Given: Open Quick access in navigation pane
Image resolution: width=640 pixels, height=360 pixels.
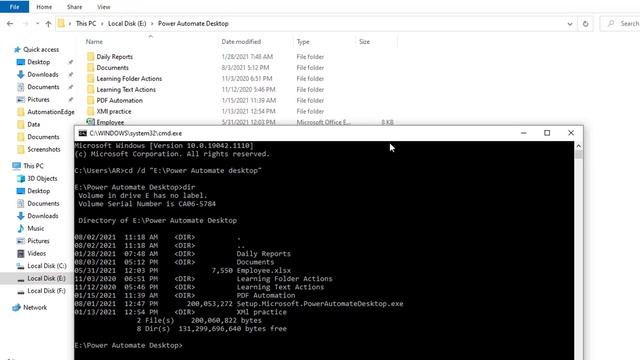Looking at the screenshot, I should point(41,49).
